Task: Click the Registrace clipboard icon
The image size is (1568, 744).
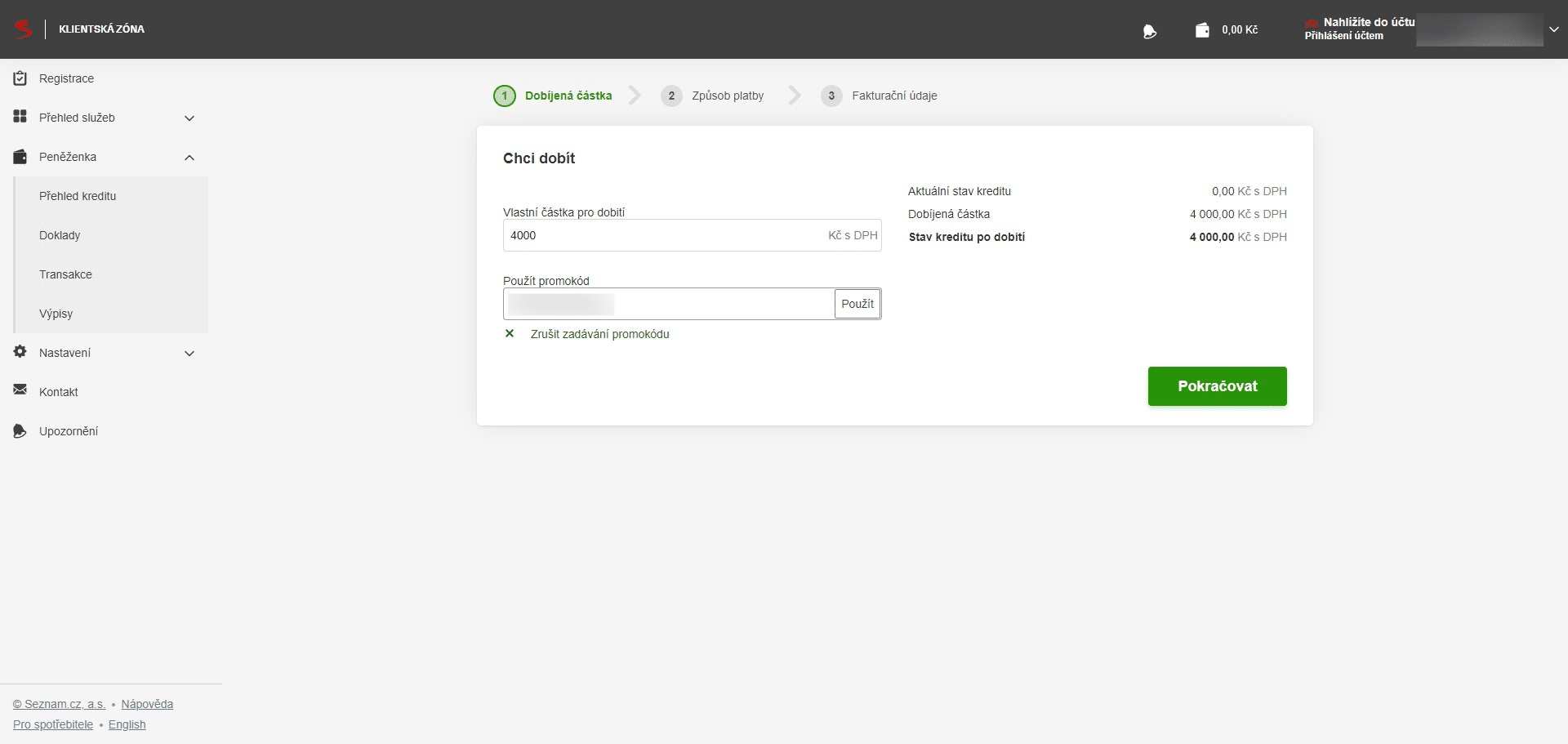Action: coord(20,78)
